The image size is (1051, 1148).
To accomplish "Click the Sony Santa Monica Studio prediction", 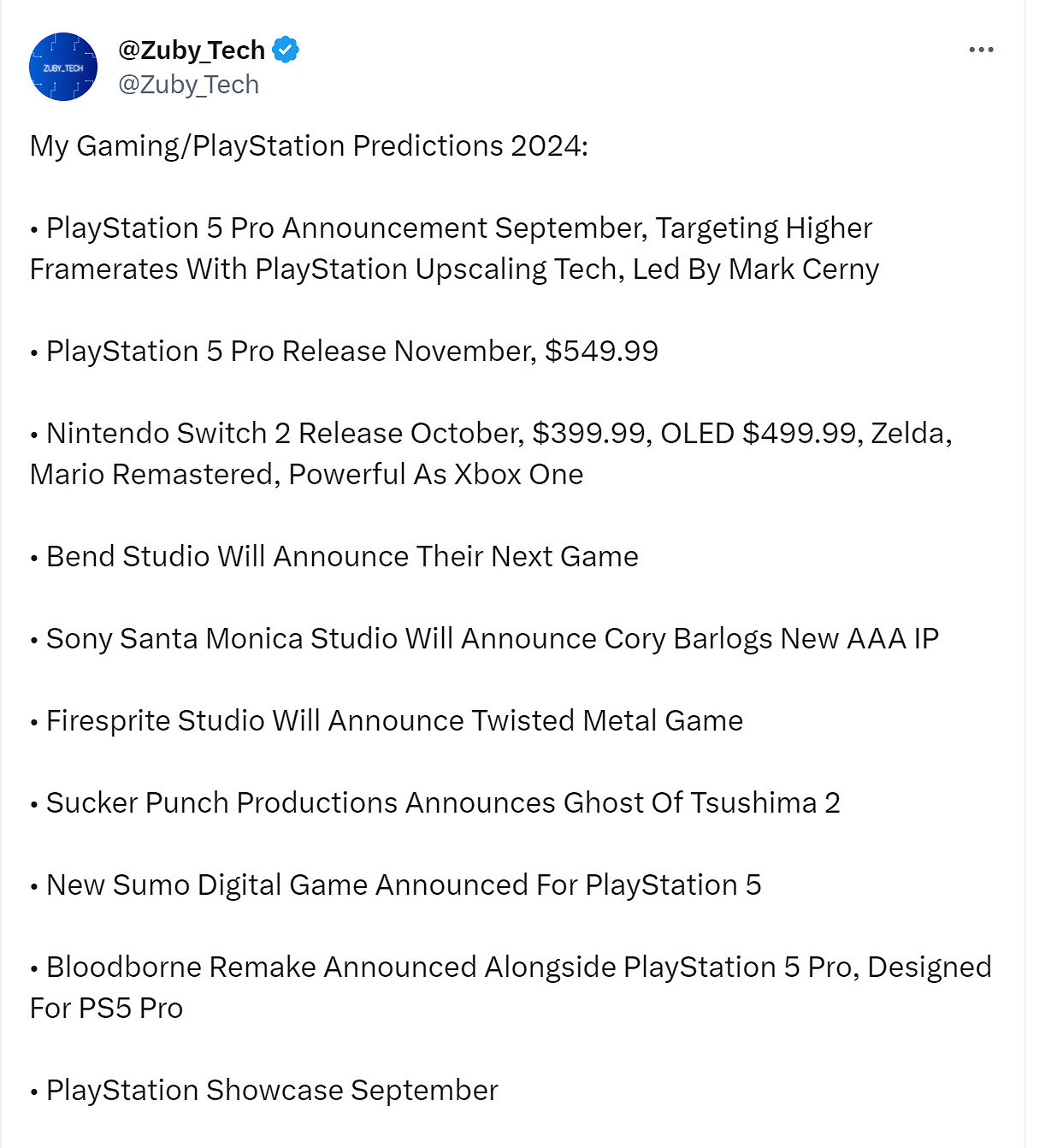I will [x=492, y=639].
